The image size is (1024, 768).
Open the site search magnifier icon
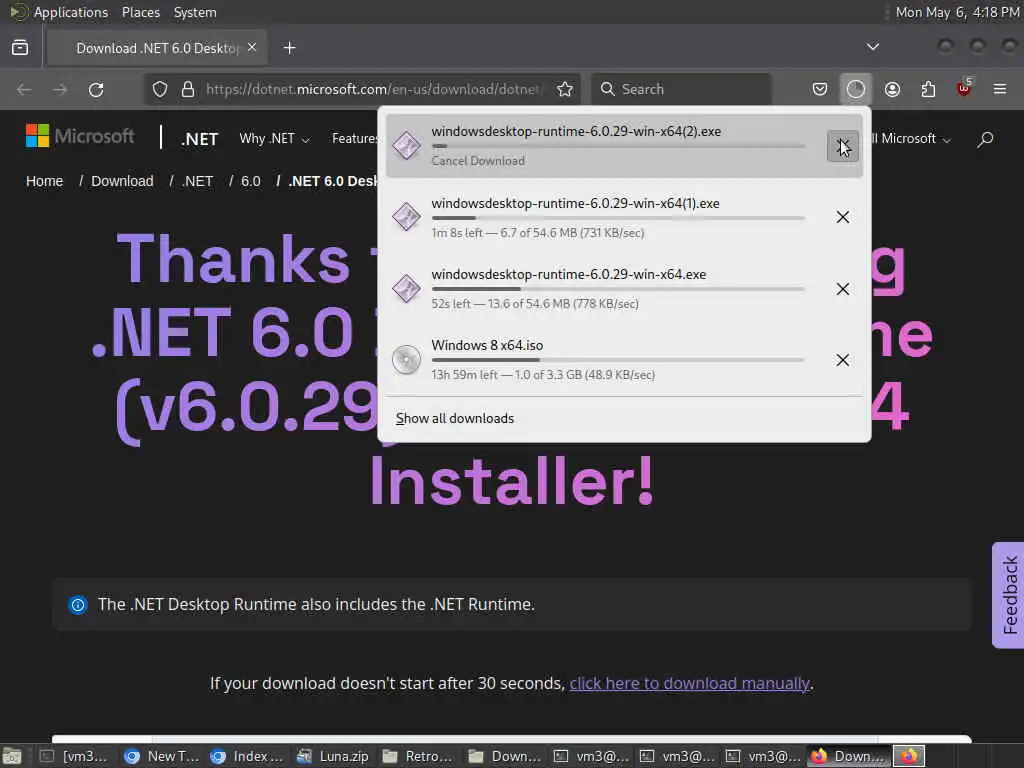[x=985, y=138]
